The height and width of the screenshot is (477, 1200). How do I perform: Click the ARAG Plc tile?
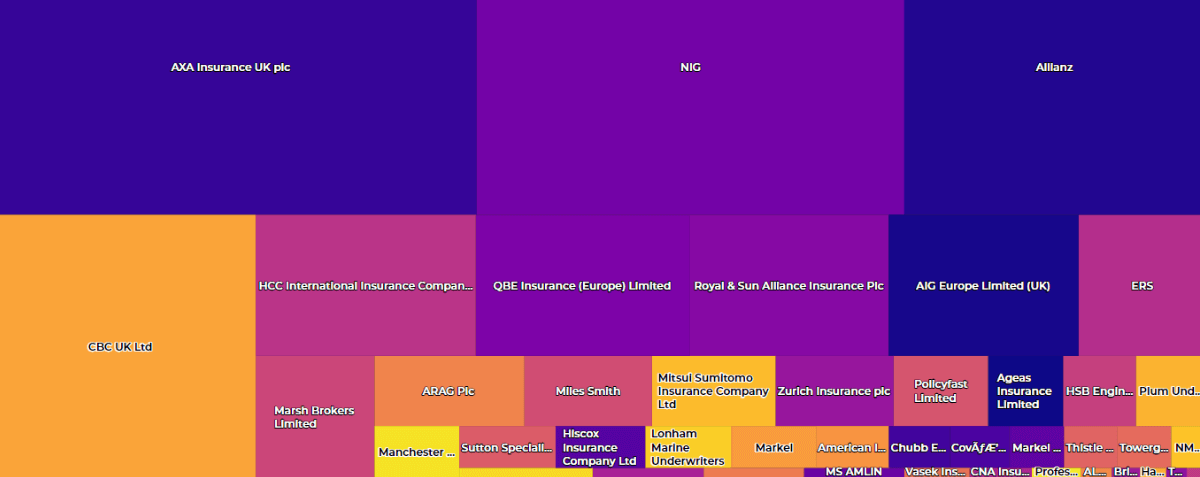[449, 390]
